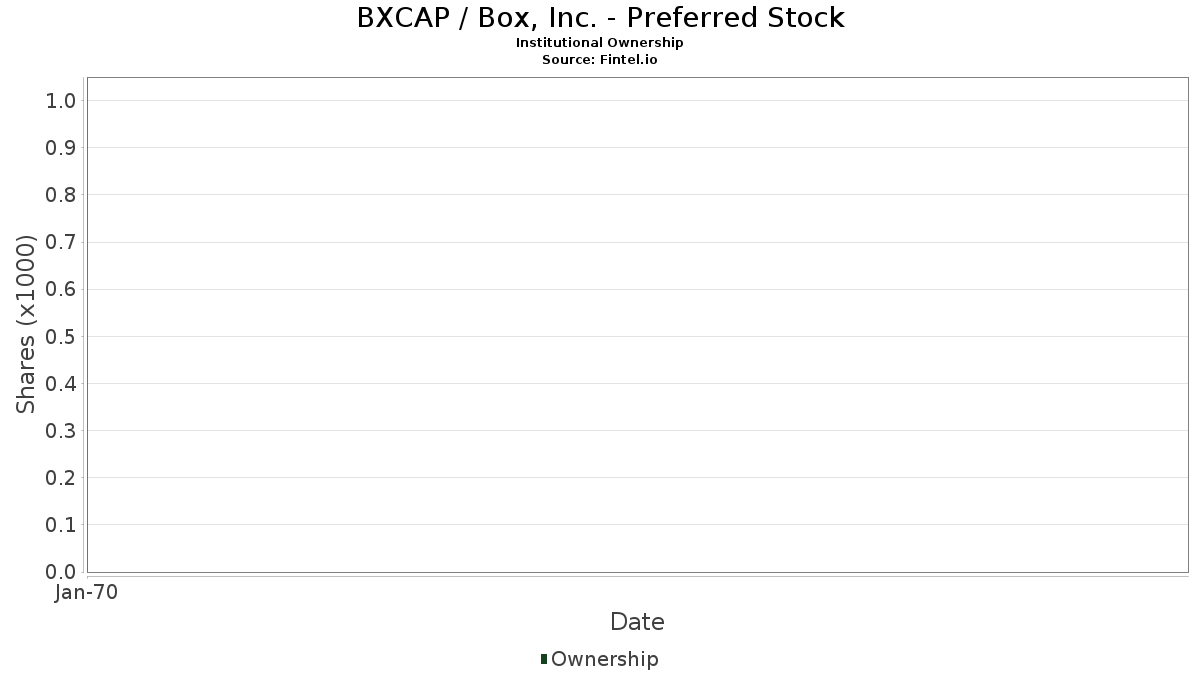The height and width of the screenshot is (675, 1200).
Task: Open the Source: Fintel.io text
Action: click(x=600, y=60)
